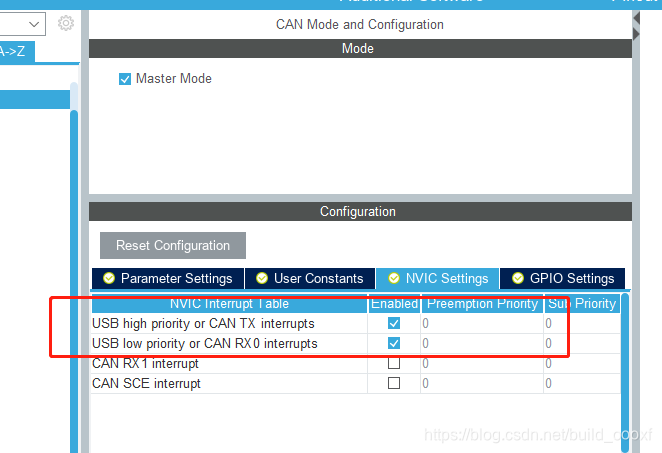Open the settings gear icon

pos(66,23)
